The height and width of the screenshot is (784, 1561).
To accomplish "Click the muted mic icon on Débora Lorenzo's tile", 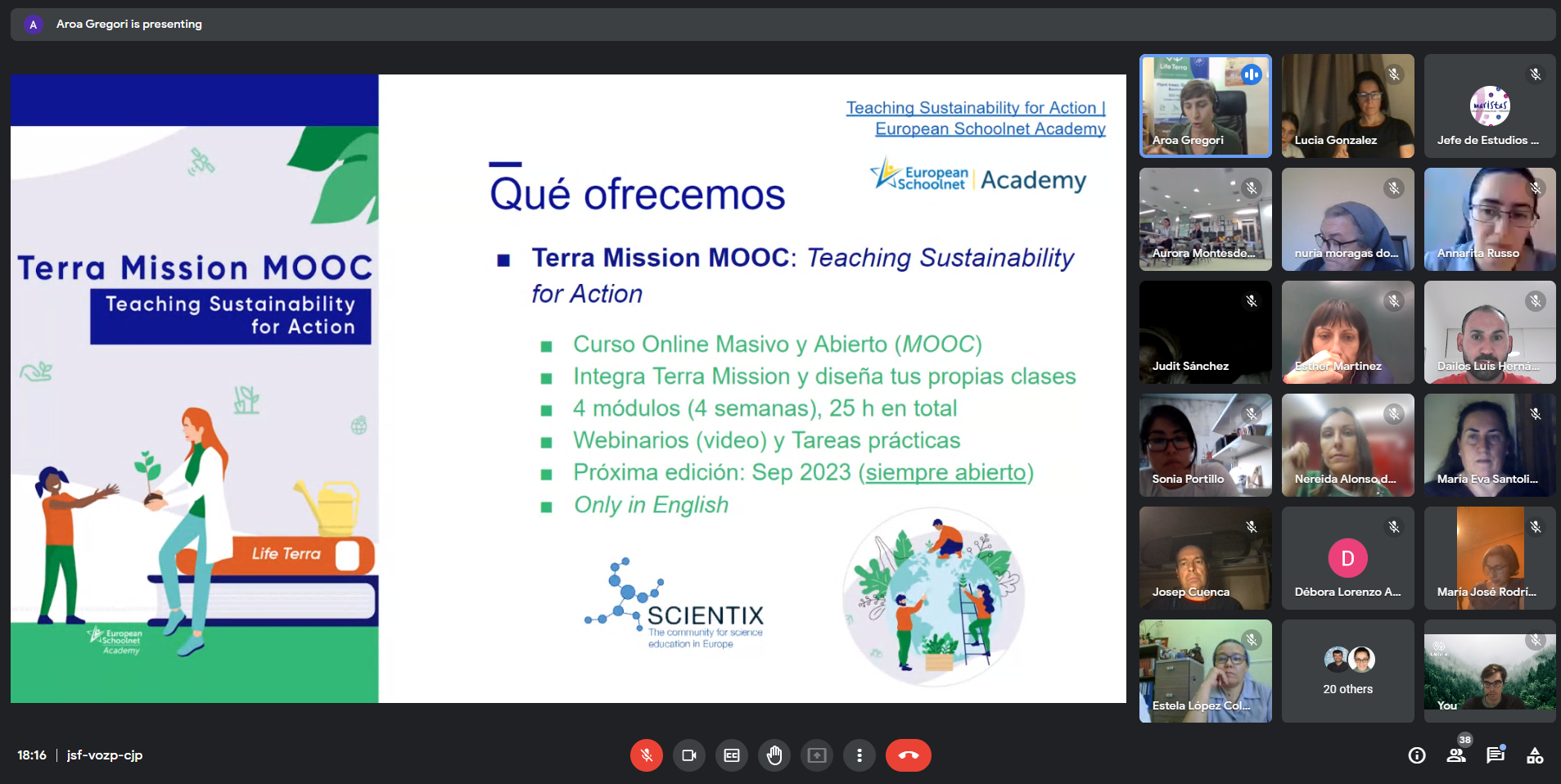I will click(1393, 527).
